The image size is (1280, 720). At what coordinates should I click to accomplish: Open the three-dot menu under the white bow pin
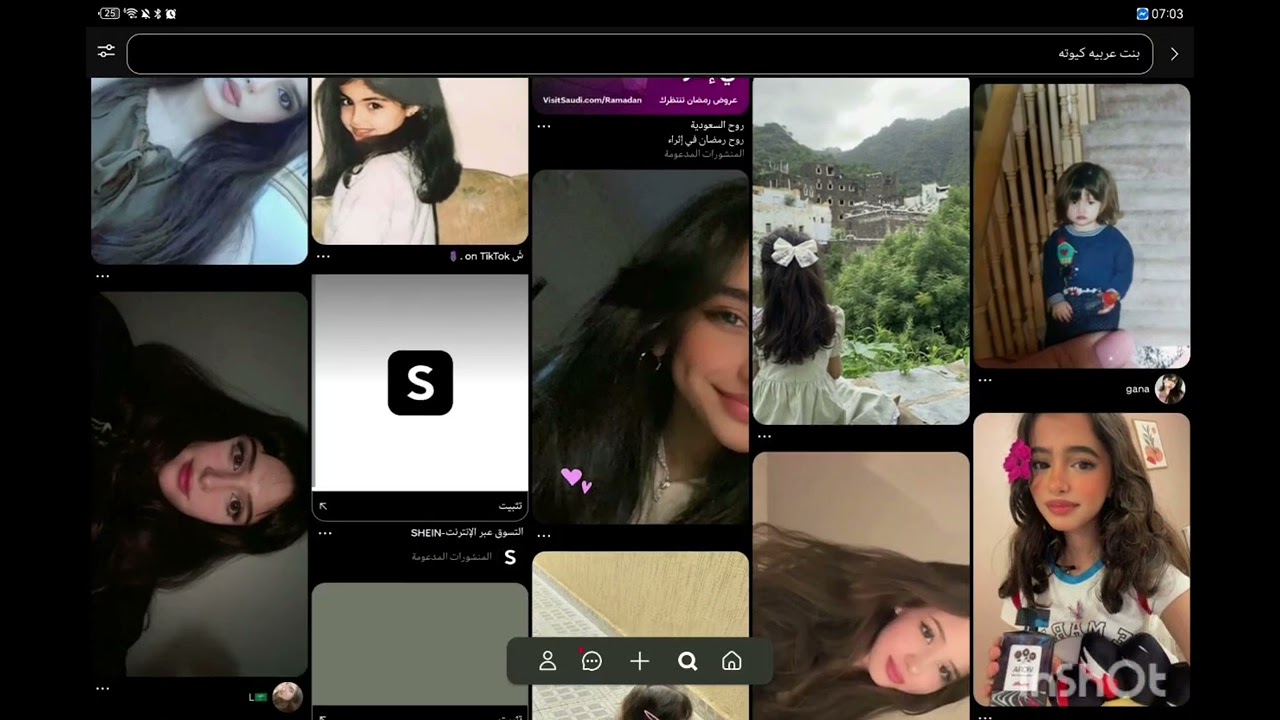coord(764,436)
